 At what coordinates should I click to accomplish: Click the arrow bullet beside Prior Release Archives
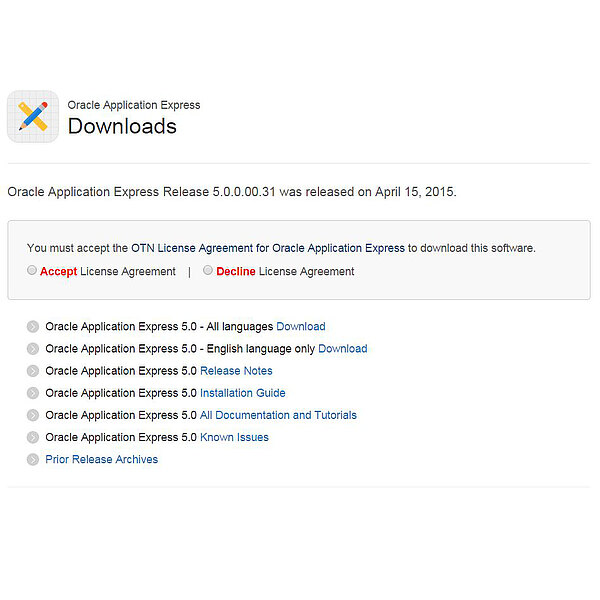point(33,459)
